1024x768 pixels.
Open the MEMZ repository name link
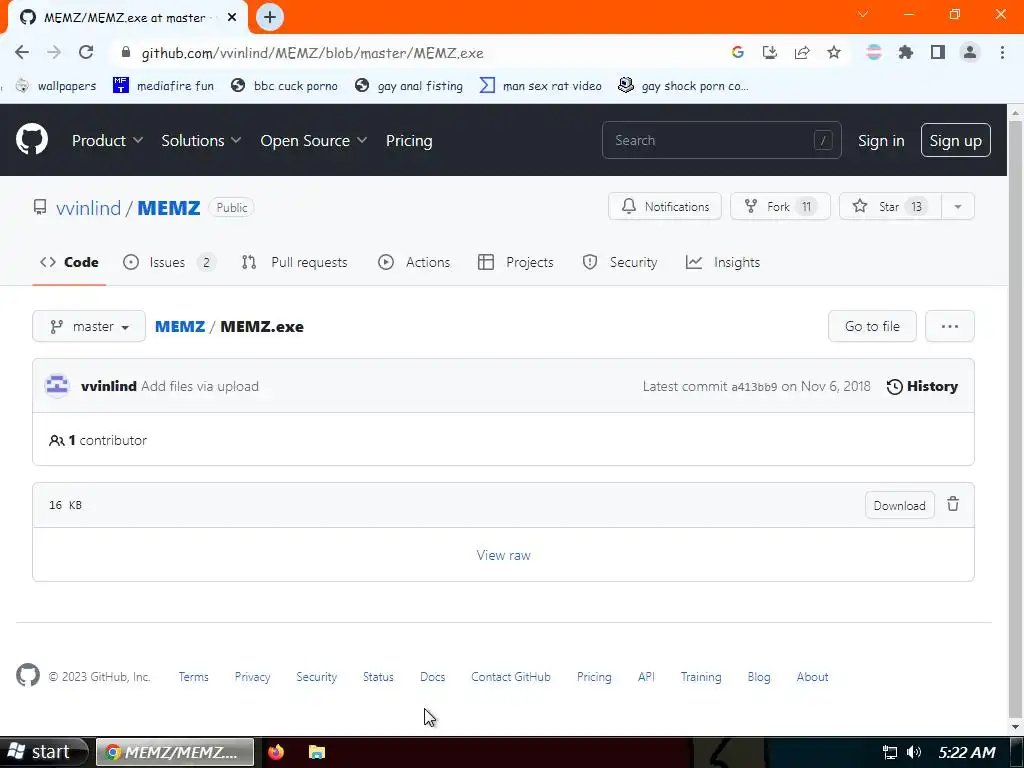168,208
